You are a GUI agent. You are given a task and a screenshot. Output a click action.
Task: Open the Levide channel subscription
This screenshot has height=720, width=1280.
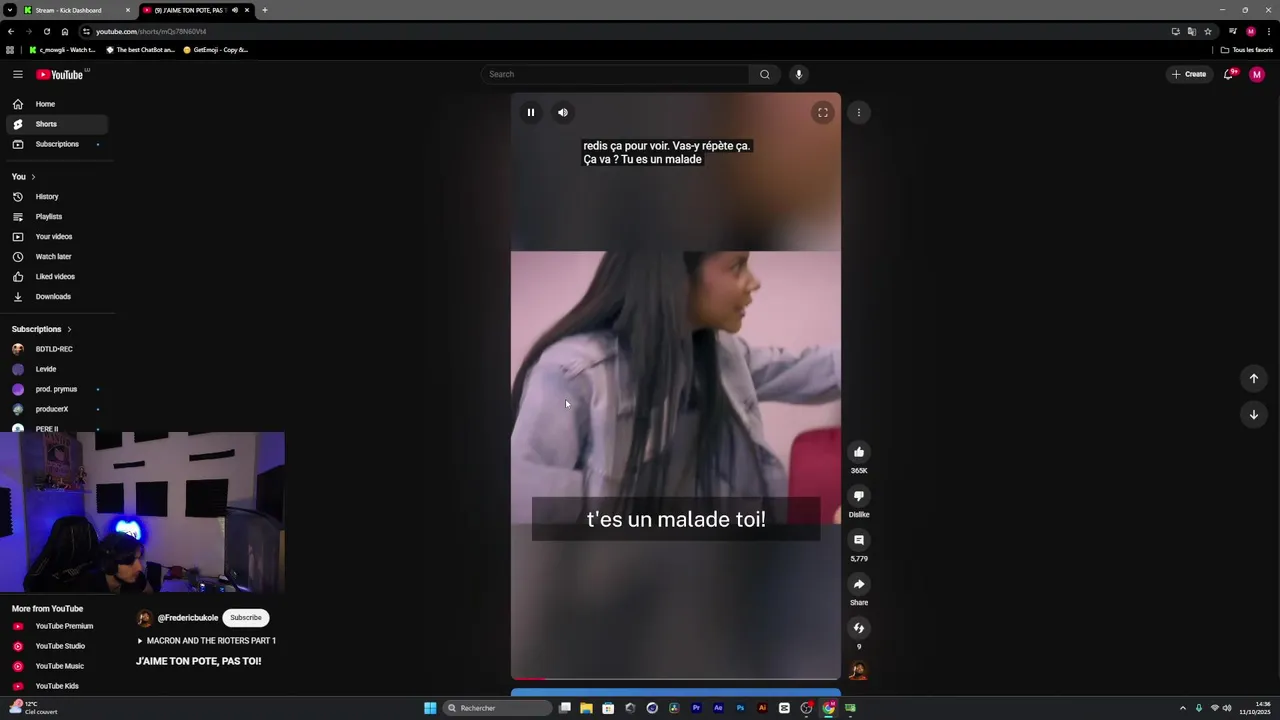tap(57, 369)
